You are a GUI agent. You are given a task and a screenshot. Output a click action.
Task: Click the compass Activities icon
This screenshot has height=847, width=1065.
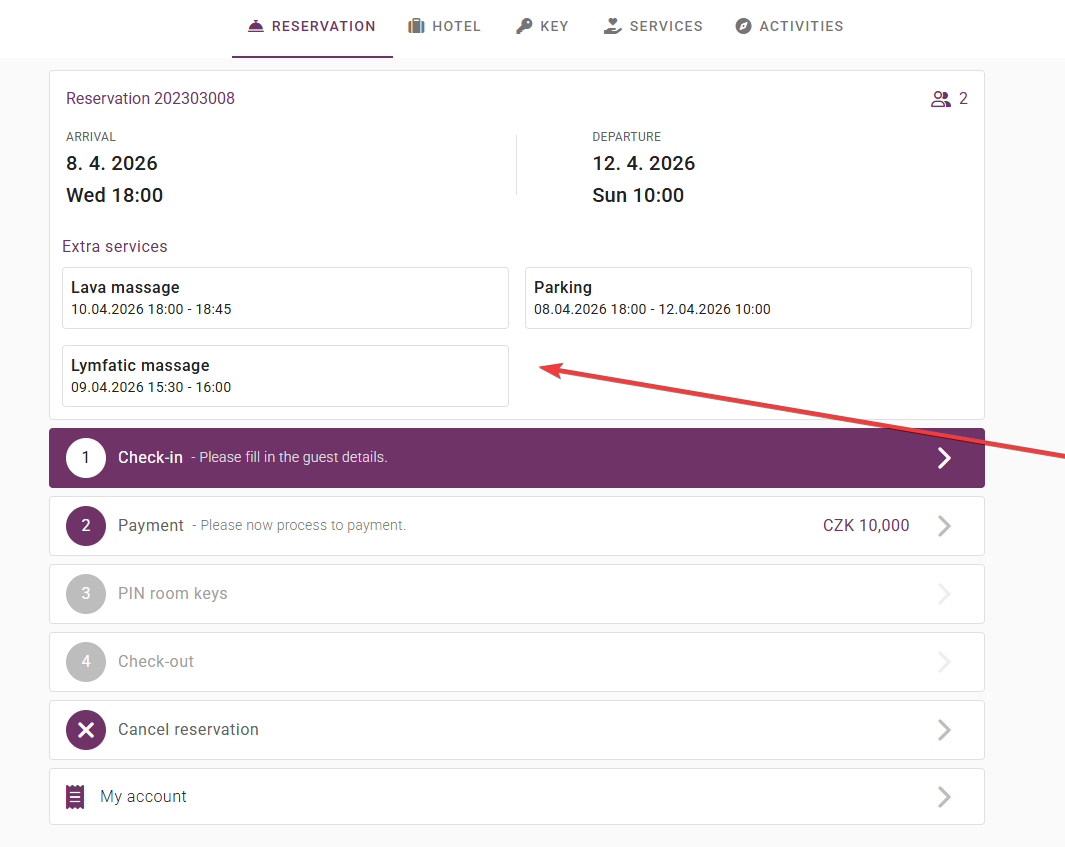coord(743,26)
